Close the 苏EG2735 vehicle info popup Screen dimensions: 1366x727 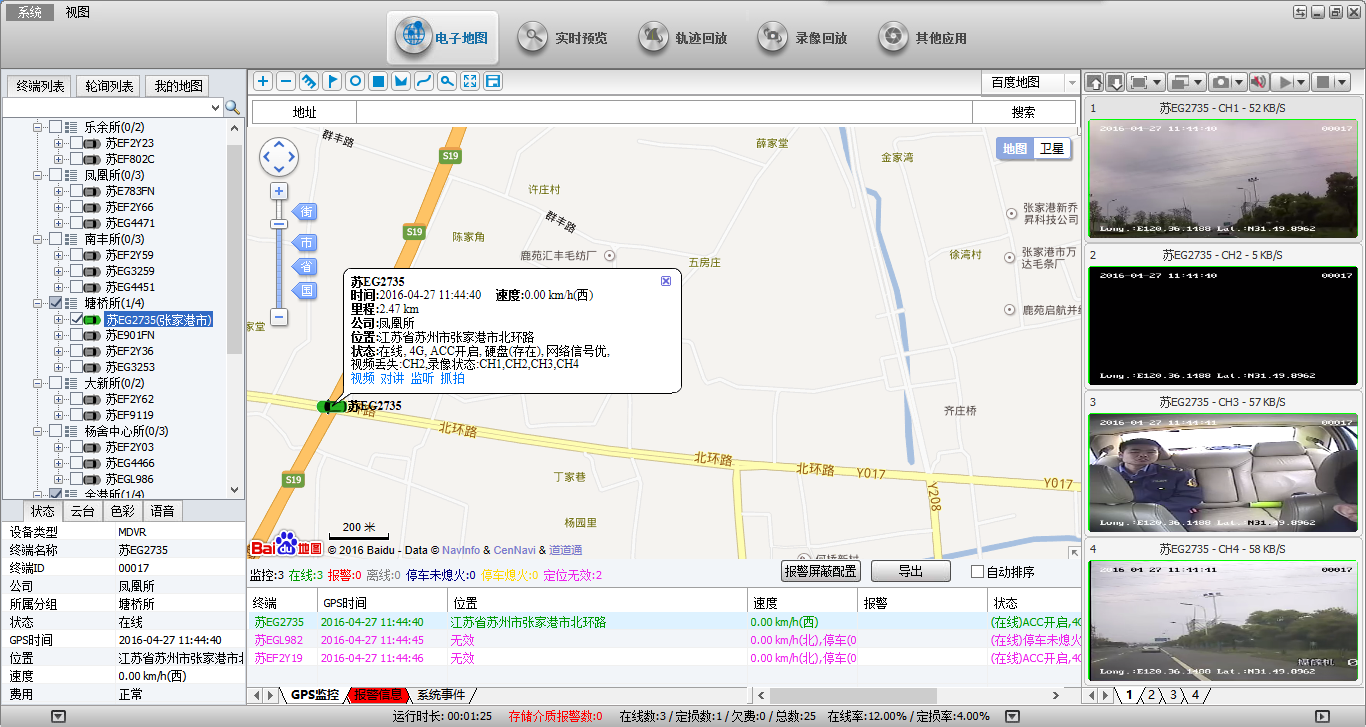click(666, 281)
